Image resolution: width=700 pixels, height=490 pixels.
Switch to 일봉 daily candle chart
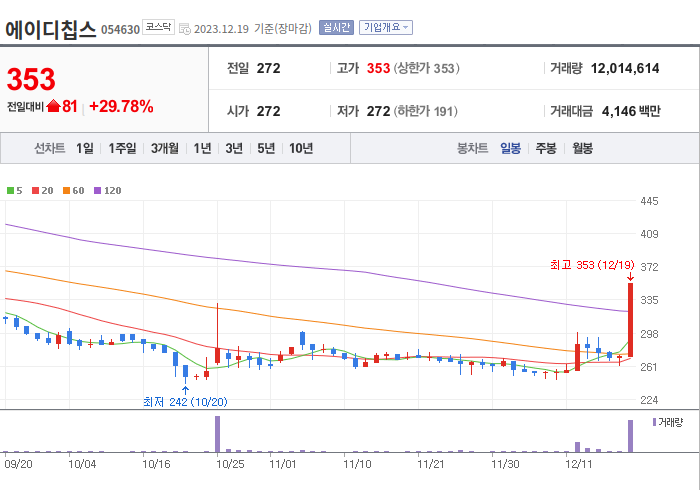point(510,148)
